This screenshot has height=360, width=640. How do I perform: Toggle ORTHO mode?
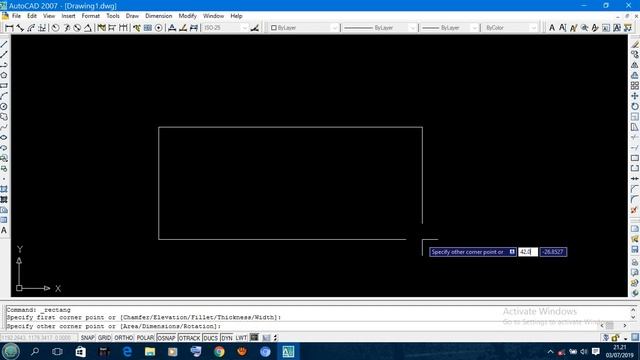pos(124,338)
